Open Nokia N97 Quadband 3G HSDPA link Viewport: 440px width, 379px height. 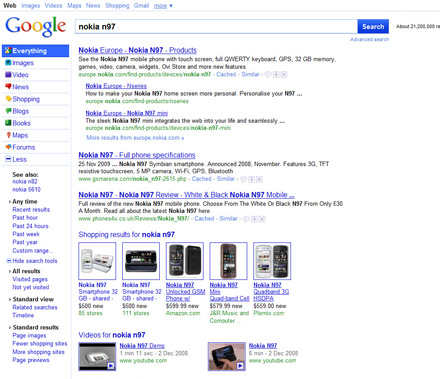(x=271, y=292)
